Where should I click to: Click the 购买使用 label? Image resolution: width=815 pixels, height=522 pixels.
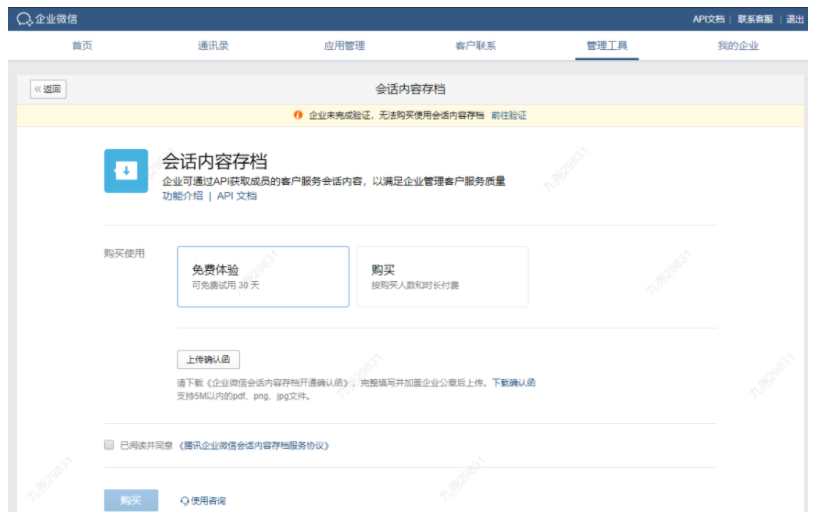click(x=124, y=253)
